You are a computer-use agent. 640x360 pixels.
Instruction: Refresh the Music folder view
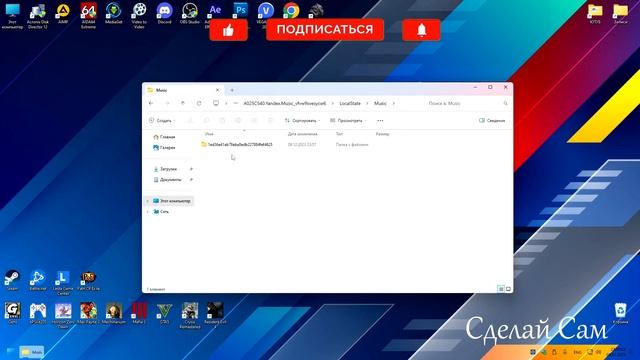pyautogui.click(x=199, y=103)
